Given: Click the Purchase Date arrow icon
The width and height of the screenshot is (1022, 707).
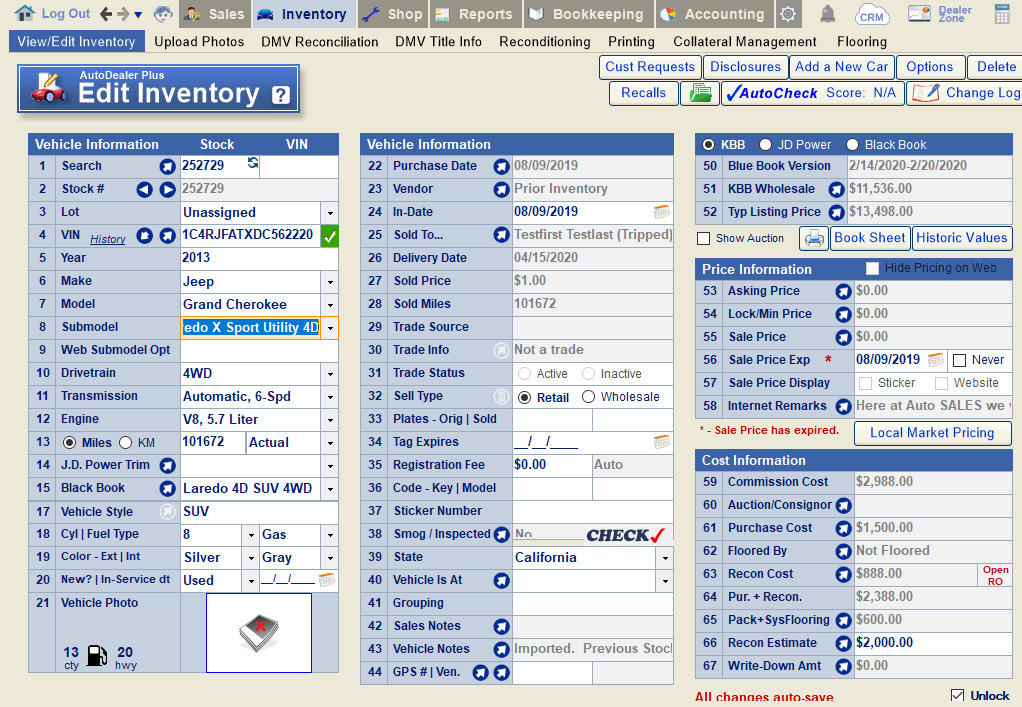Looking at the screenshot, I should [x=501, y=167].
